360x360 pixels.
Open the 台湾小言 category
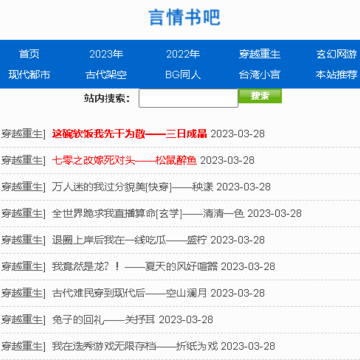pyautogui.click(x=260, y=74)
